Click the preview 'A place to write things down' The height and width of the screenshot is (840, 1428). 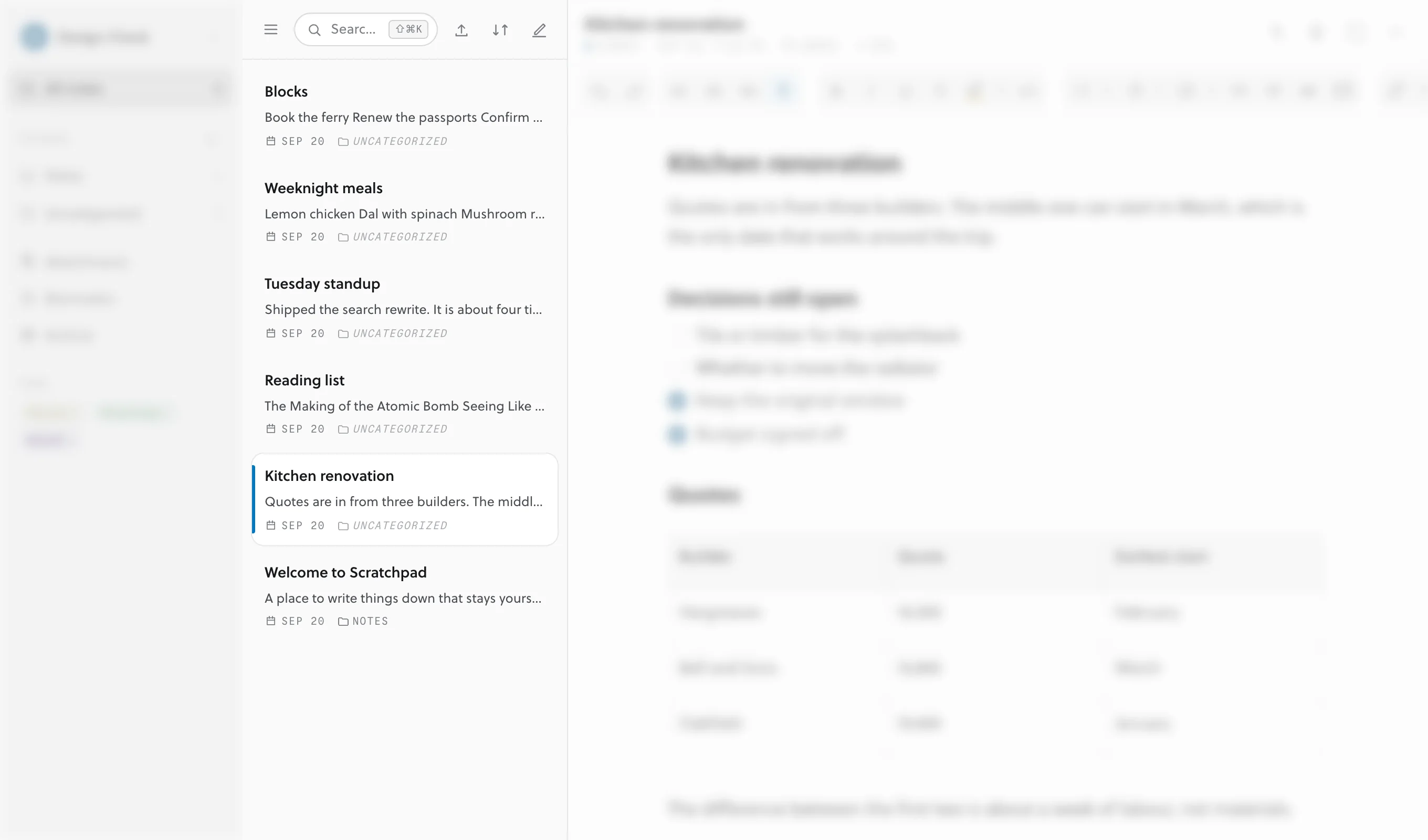coord(403,598)
